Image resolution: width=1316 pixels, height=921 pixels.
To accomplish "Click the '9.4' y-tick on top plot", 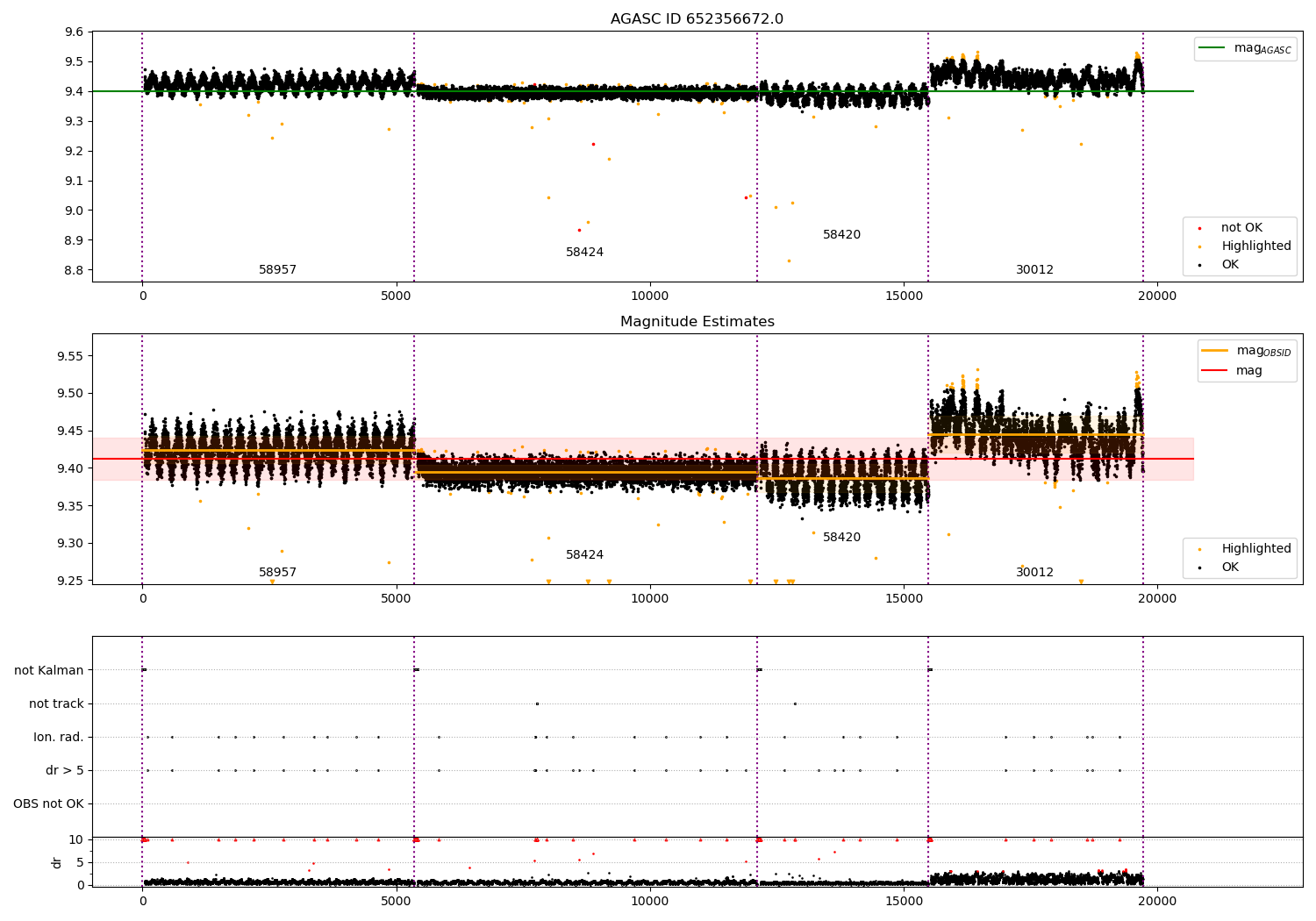I will pos(75,92).
